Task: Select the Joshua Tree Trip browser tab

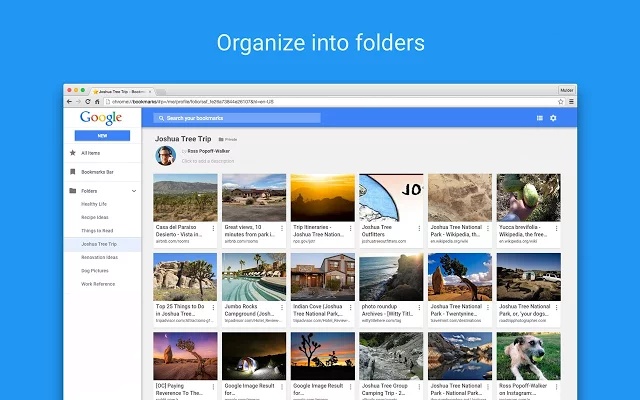Action: 122,91
